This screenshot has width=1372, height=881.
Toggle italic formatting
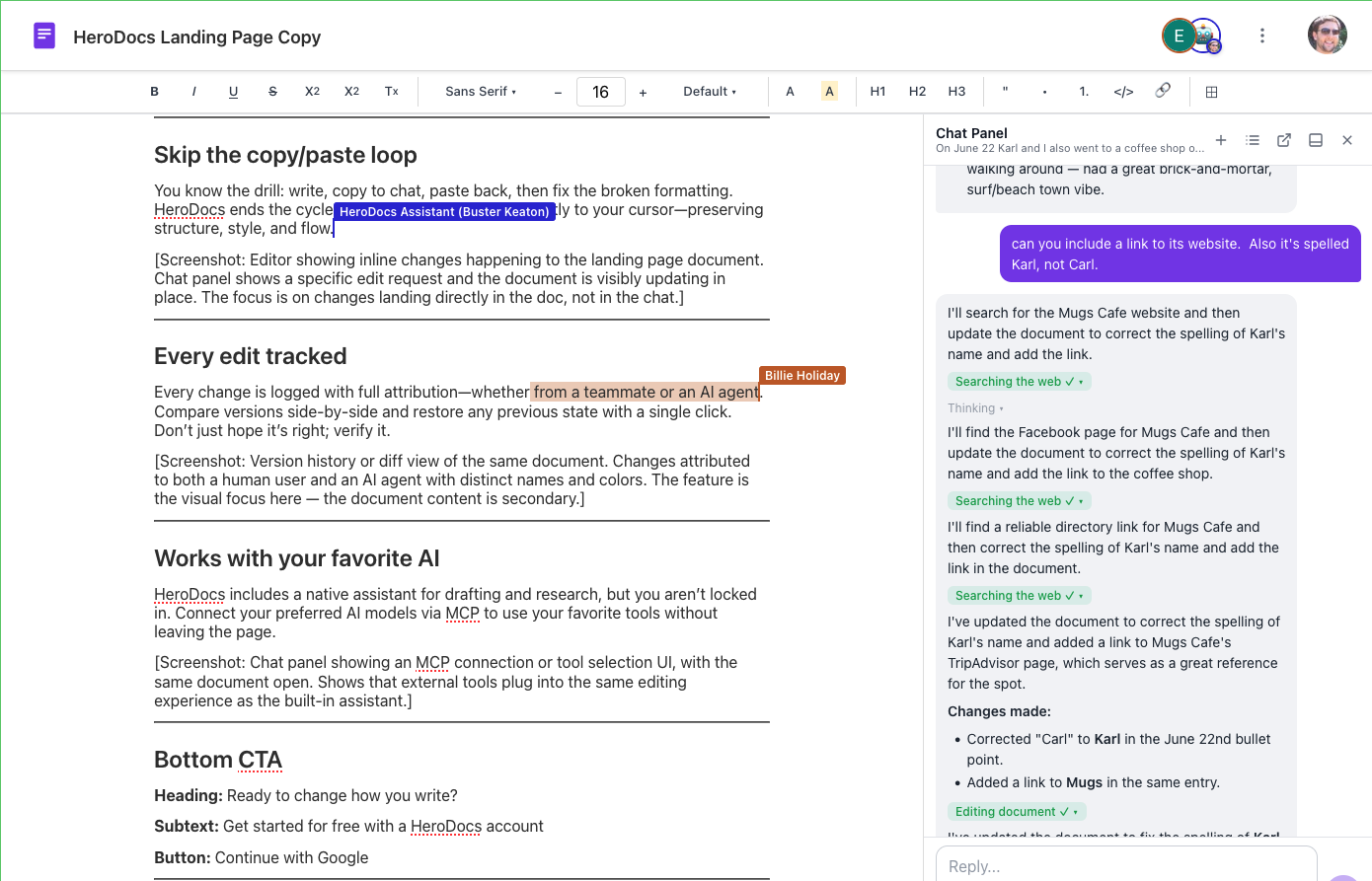pyautogui.click(x=193, y=91)
